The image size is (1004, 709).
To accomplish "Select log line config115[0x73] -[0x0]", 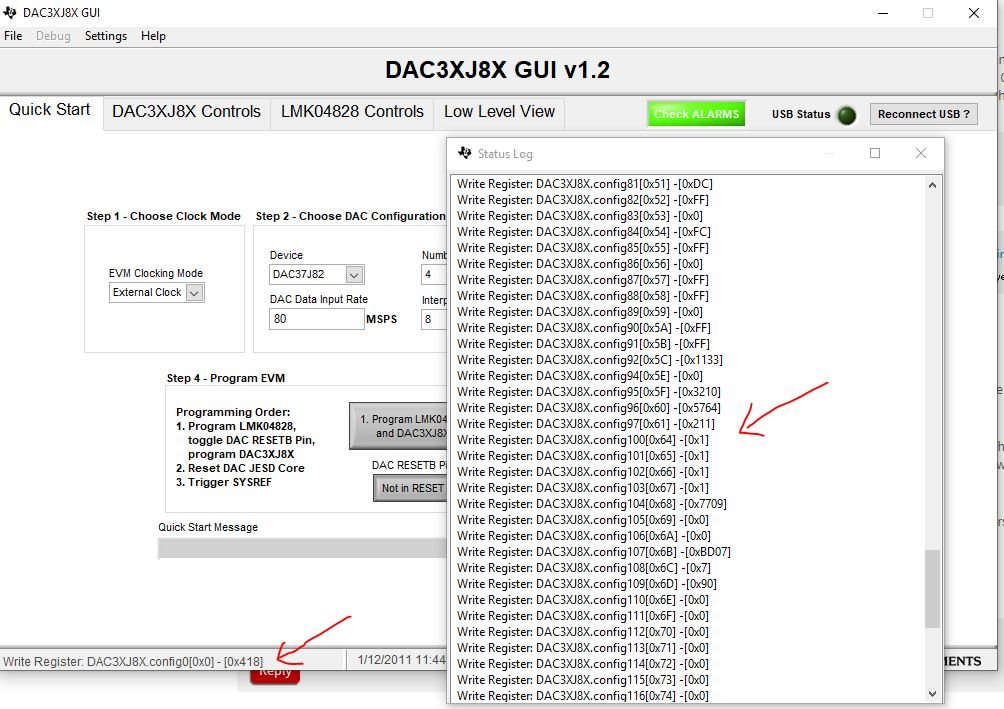I will (583, 680).
